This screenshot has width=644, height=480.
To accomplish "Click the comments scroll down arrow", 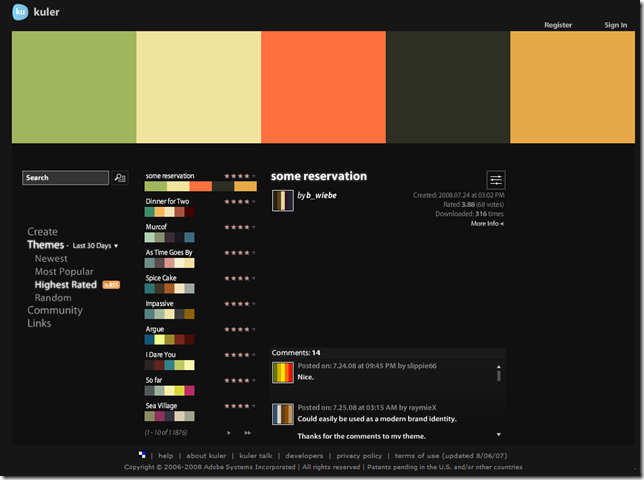I will coord(499,434).
